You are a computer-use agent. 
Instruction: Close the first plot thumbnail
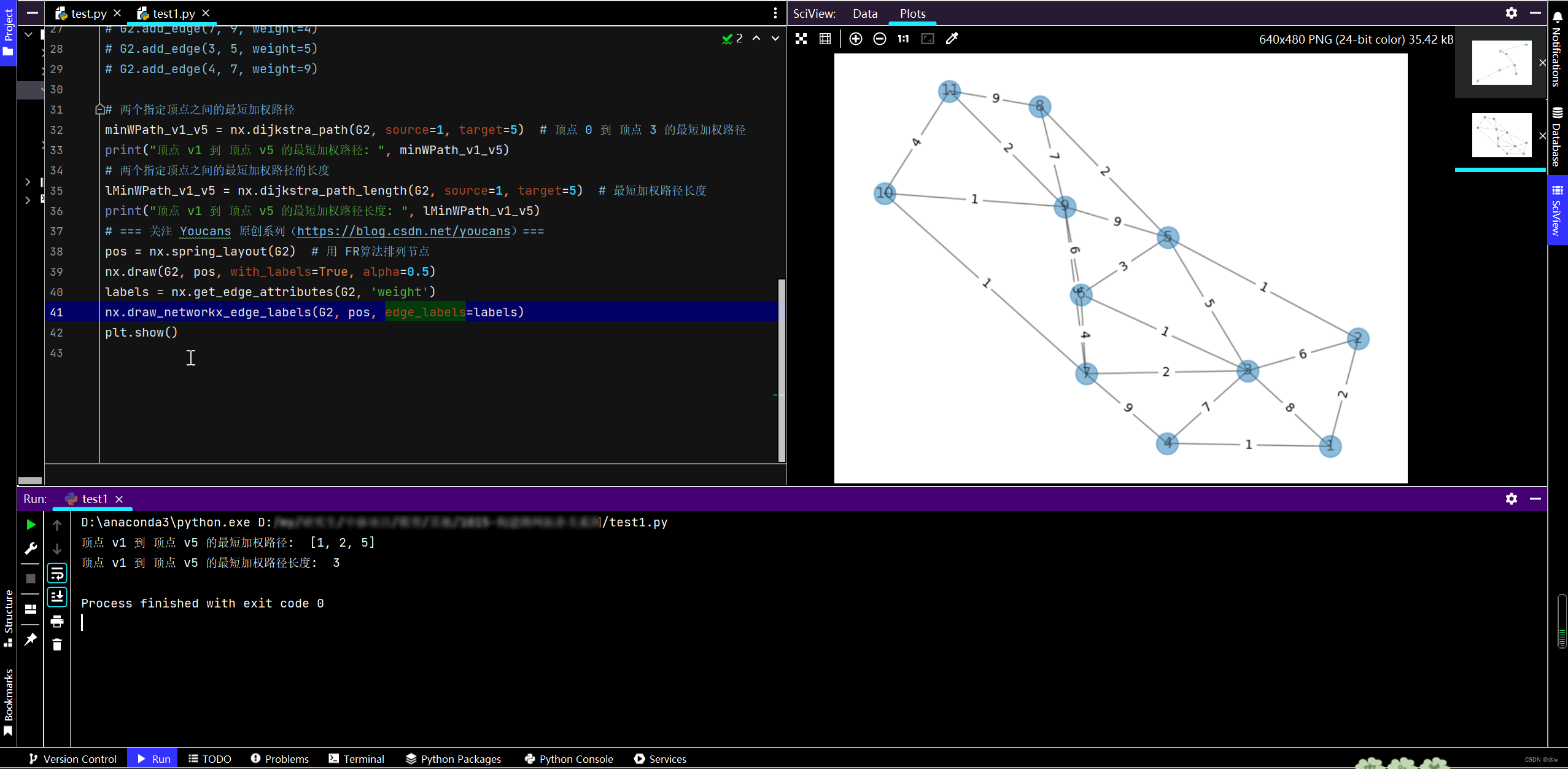point(1542,62)
